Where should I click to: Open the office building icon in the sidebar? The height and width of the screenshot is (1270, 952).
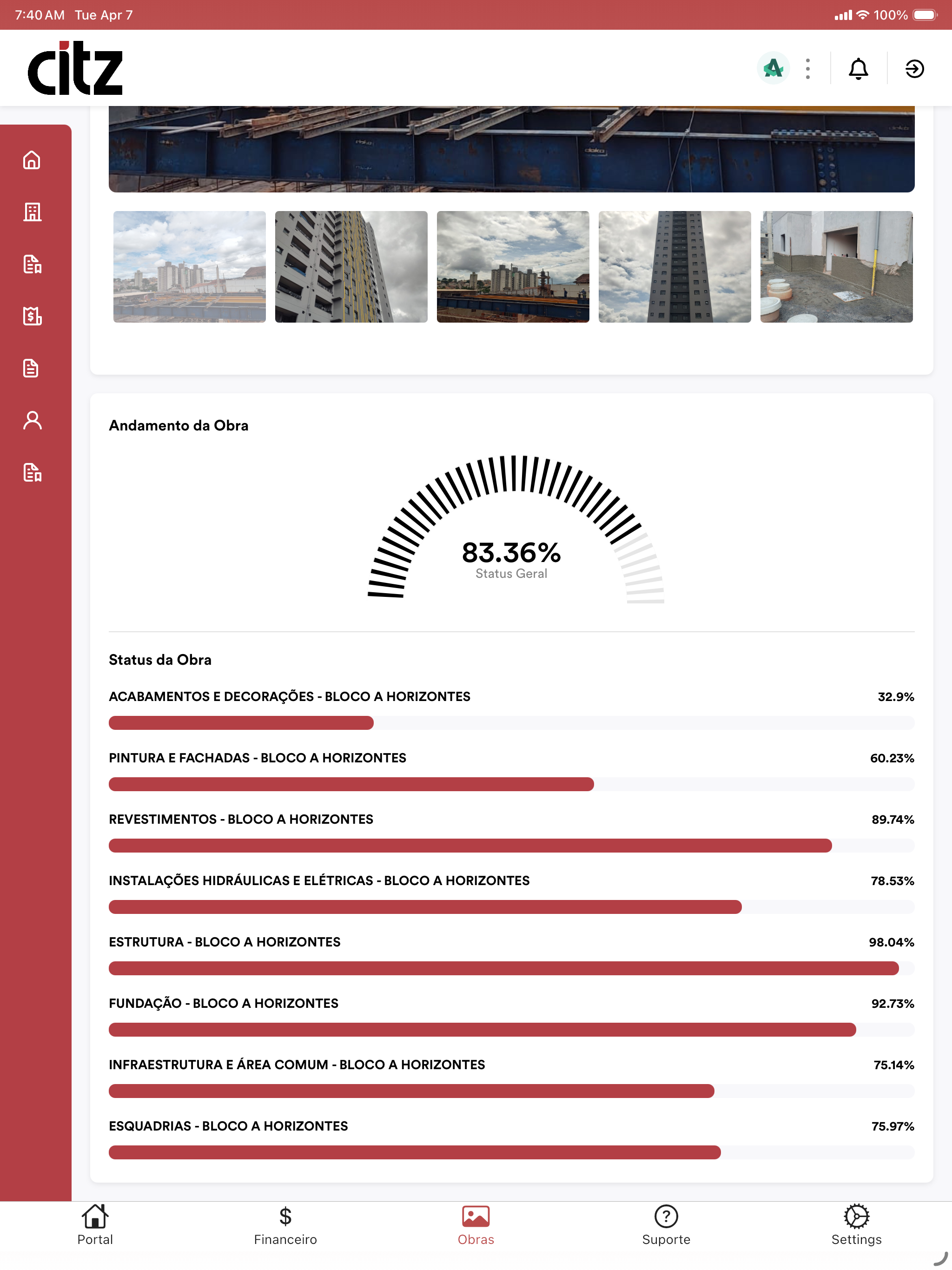tap(32, 212)
